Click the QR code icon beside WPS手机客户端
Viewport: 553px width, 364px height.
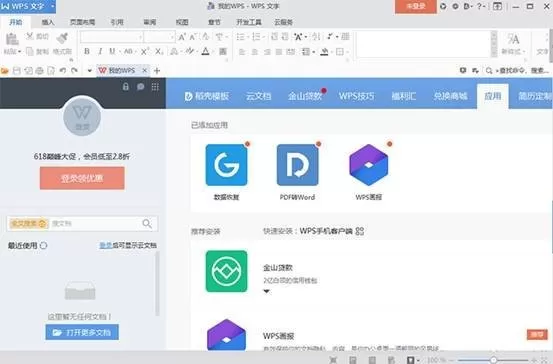click(x=359, y=231)
